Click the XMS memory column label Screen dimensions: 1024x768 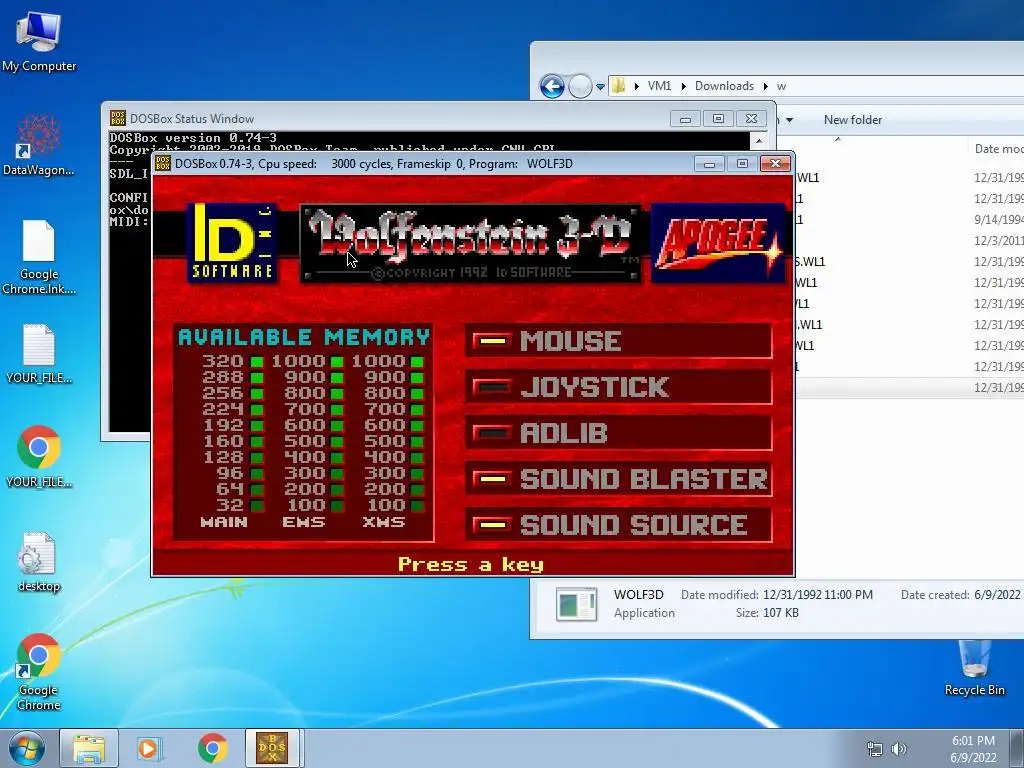(x=384, y=522)
